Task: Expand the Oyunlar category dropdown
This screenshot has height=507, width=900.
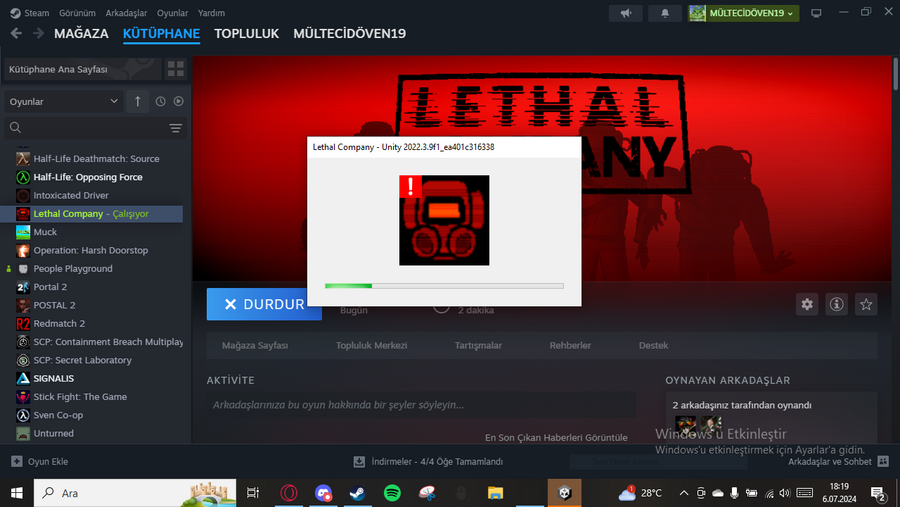Action: coord(63,102)
